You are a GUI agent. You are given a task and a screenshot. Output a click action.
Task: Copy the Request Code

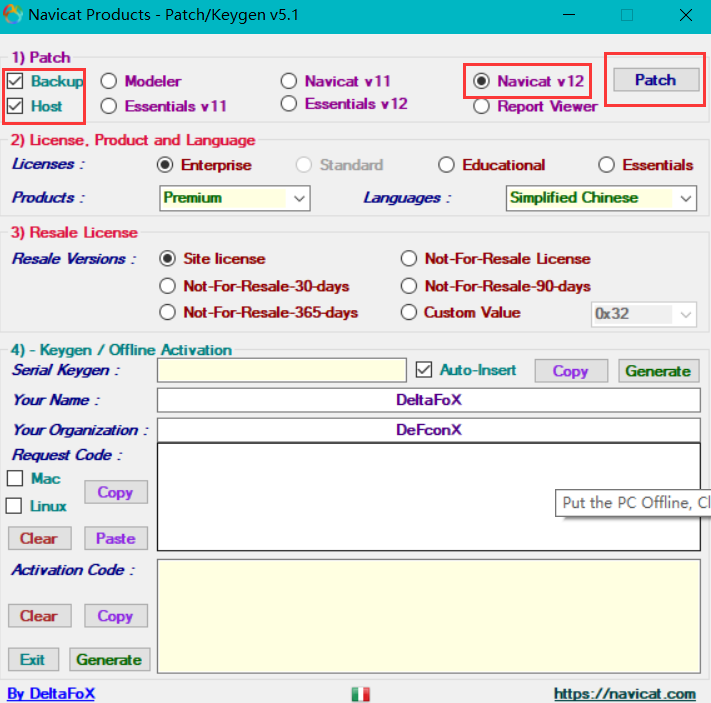[116, 492]
